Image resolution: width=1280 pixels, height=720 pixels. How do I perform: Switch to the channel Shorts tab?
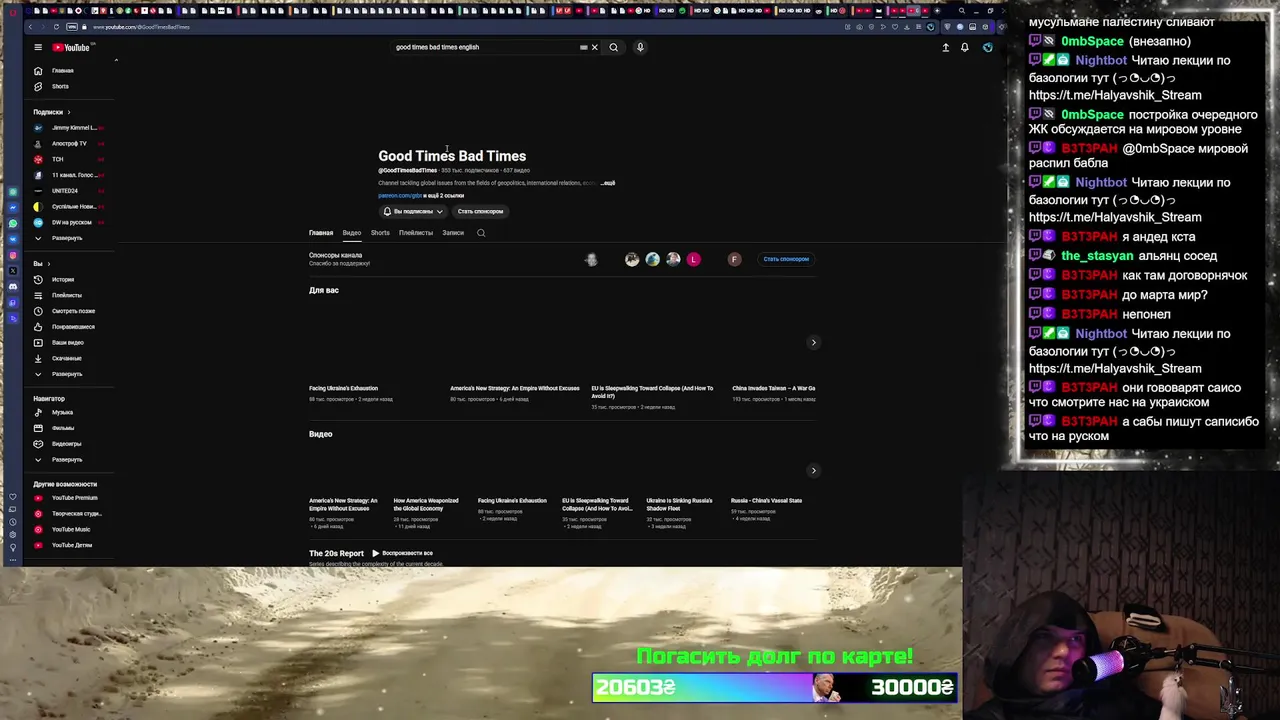tap(380, 233)
